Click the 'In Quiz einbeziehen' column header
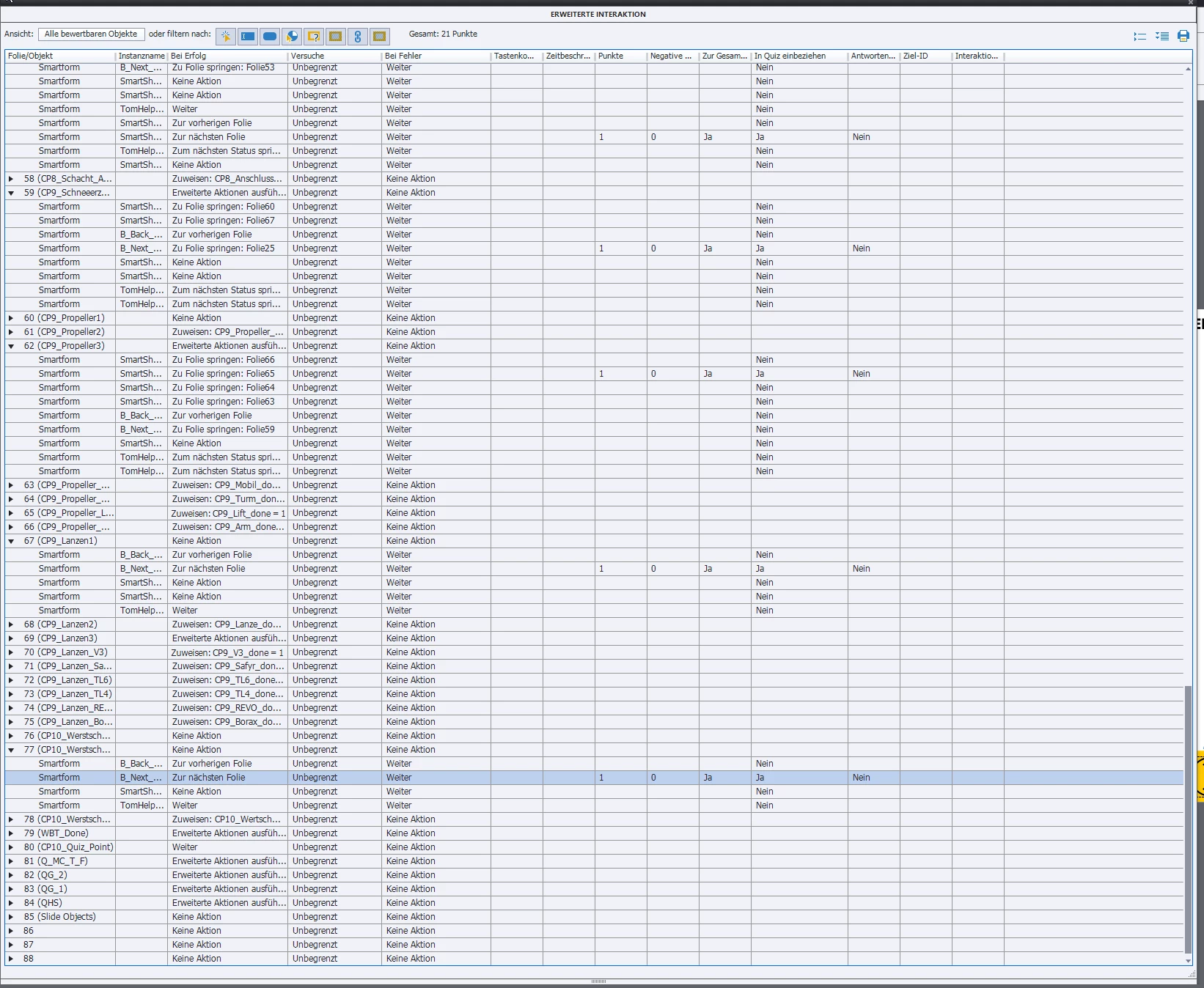This screenshot has height=988, width=1204. point(799,56)
